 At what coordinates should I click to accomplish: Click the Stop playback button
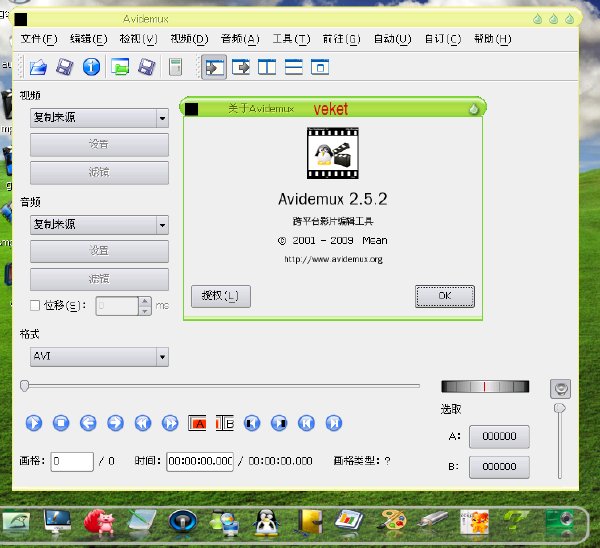coord(61,423)
